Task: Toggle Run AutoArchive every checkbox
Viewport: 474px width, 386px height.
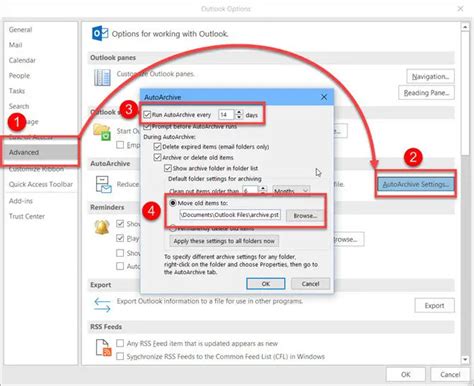Action: coord(147,115)
